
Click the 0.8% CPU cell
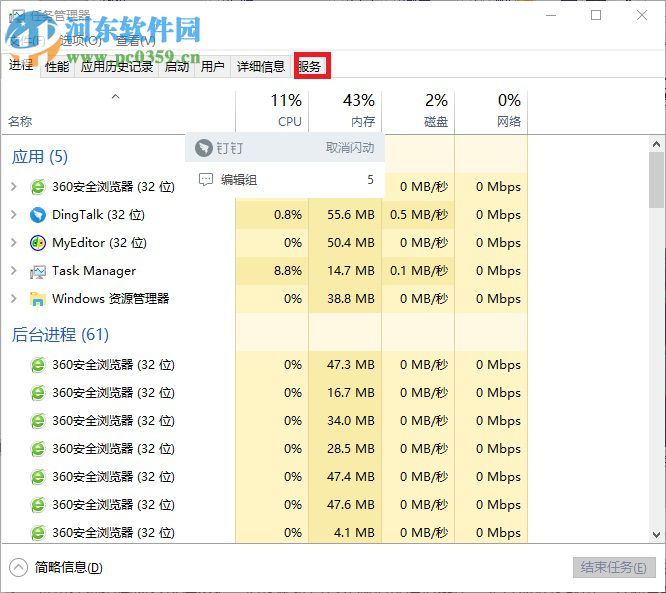click(x=272, y=215)
